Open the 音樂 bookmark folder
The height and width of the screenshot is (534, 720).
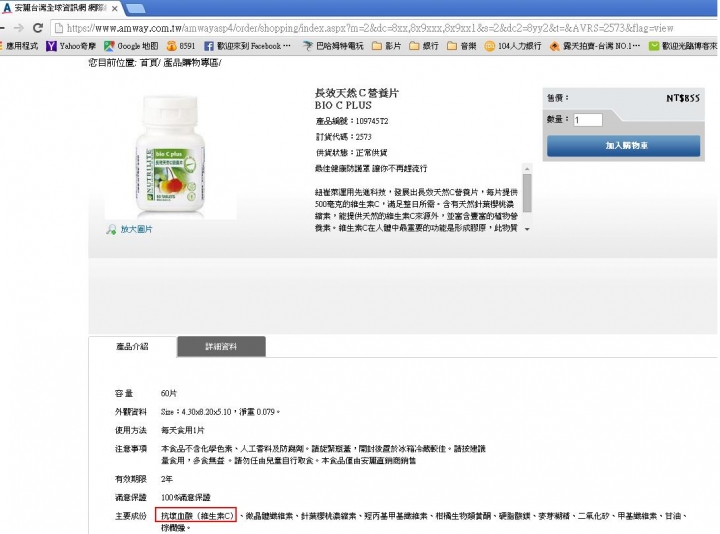click(x=461, y=46)
